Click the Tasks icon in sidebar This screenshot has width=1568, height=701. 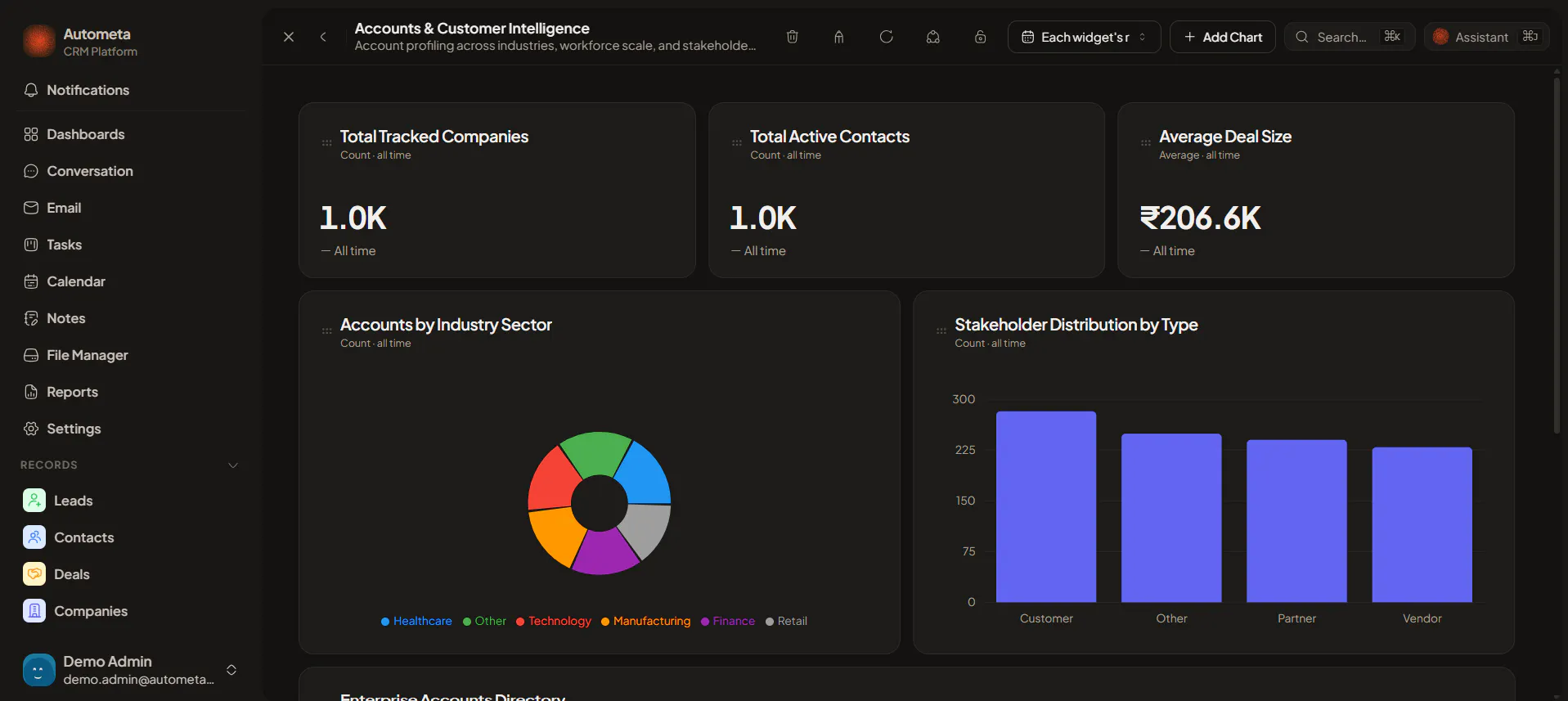click(31, 245)
